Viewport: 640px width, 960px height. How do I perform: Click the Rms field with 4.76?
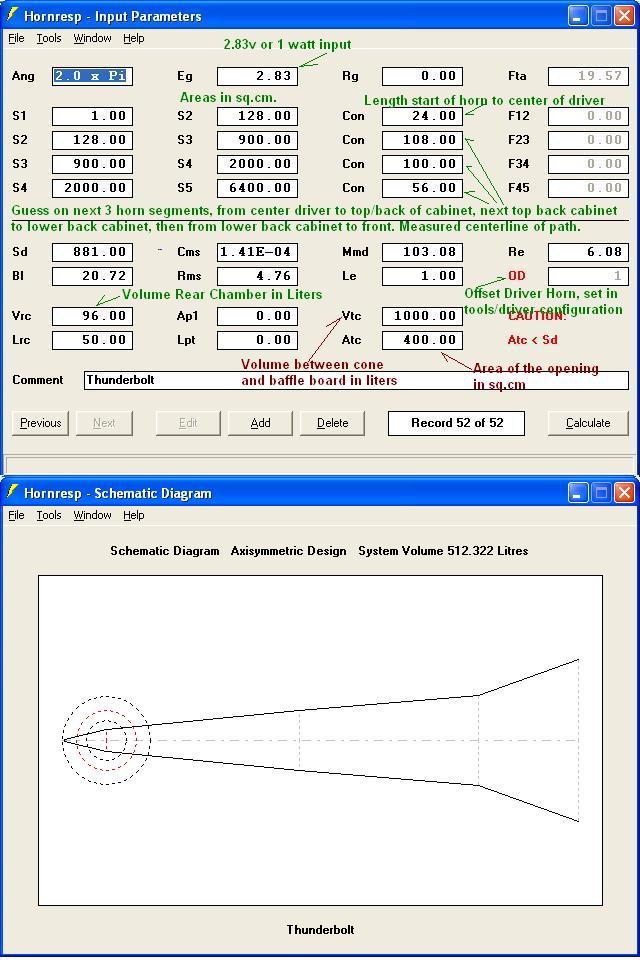point(257,276)
